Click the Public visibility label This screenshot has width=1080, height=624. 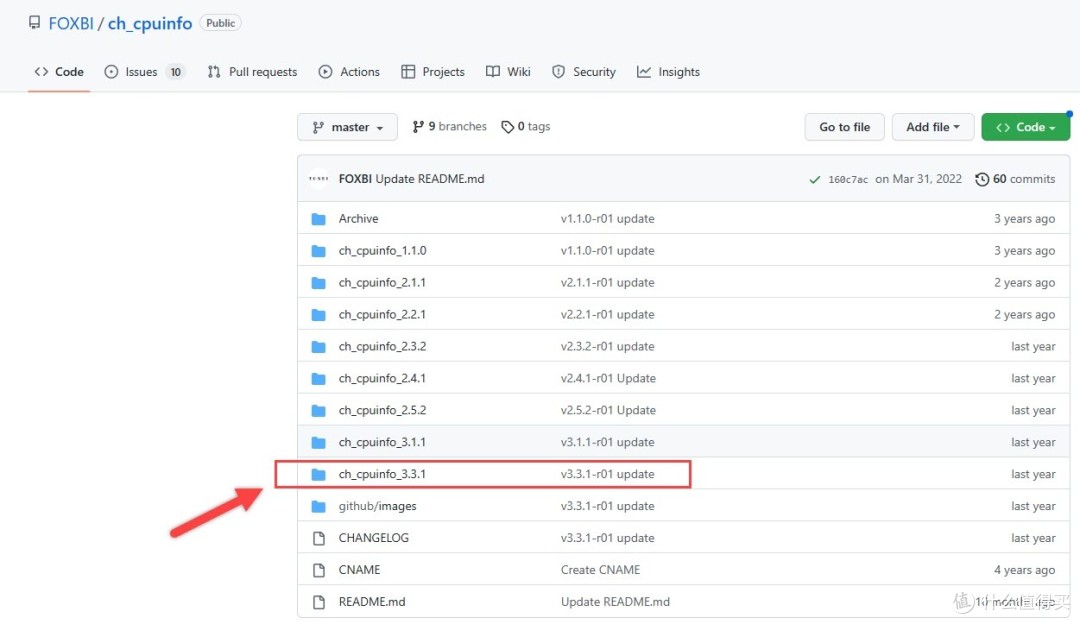coord(220,23)
